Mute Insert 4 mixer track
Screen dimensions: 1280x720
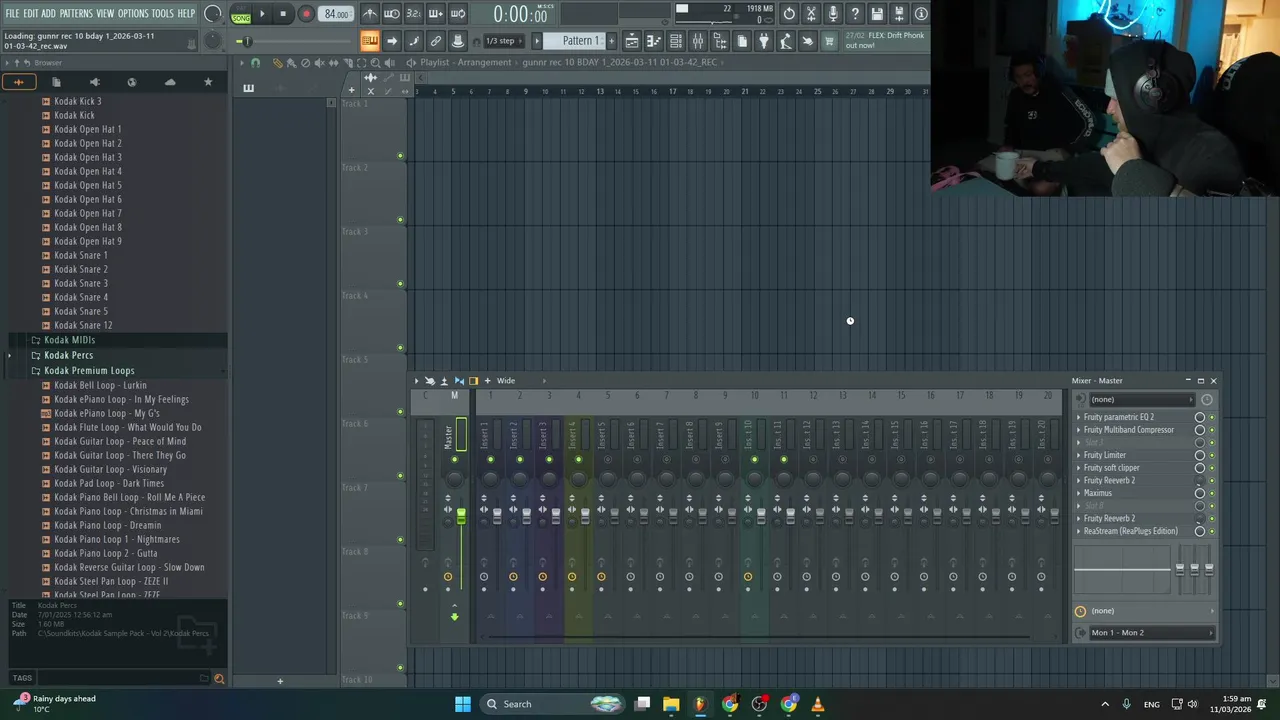click(578, 460)
